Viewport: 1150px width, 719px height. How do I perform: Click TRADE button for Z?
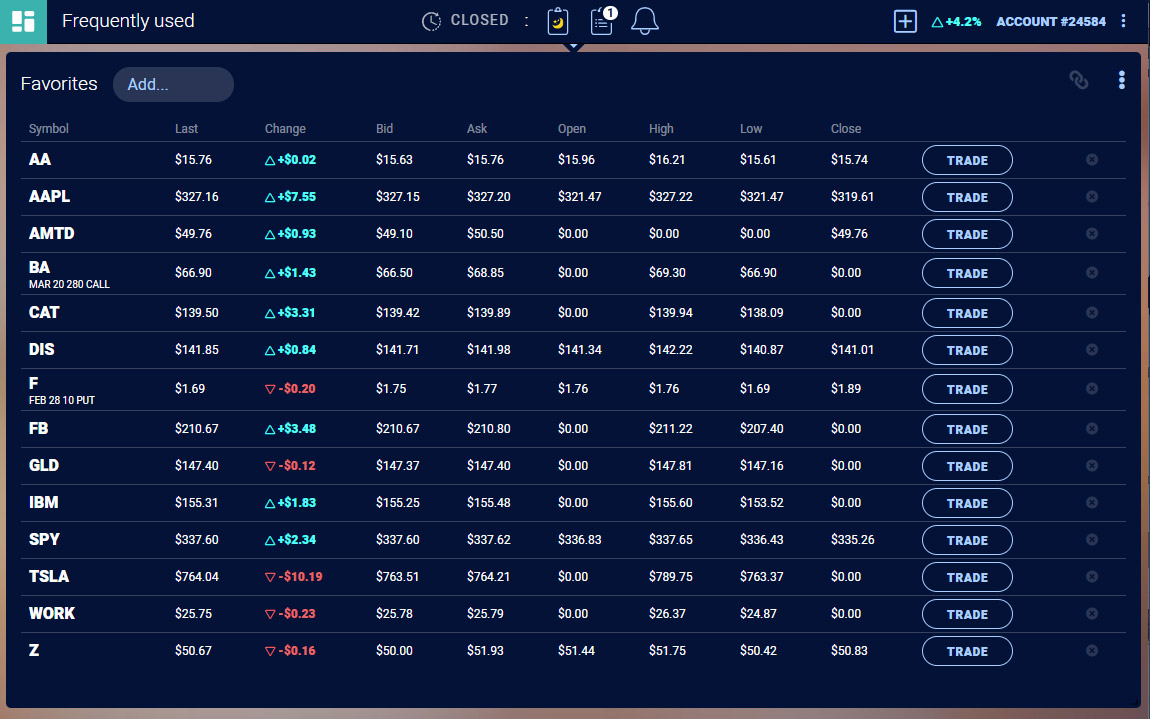pyautogui.click(x=967, y=651)
